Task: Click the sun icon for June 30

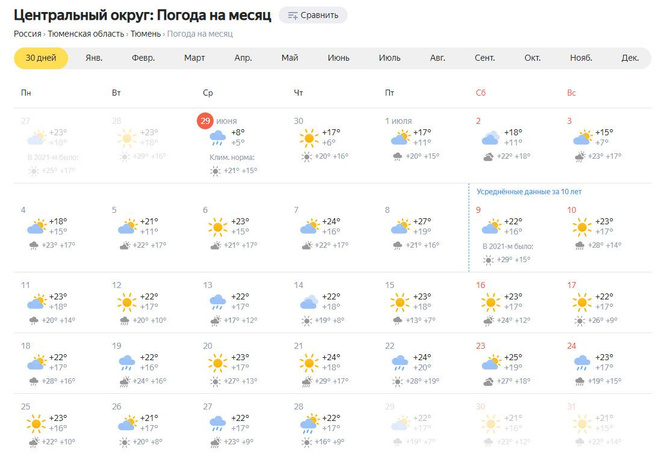Action: coord(308,138)
